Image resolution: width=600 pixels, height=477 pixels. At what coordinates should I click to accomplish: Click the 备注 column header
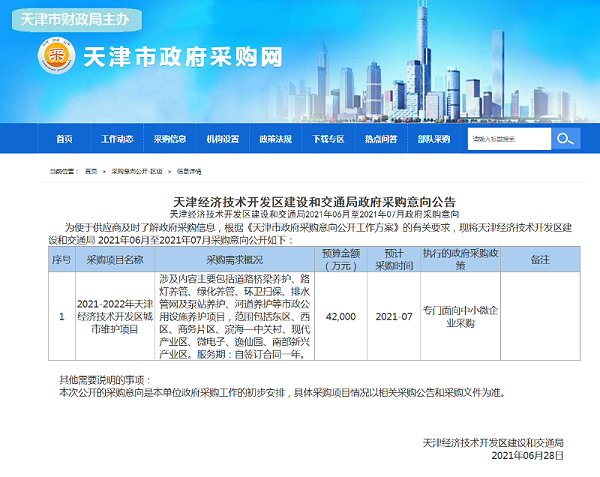pyautogui.click(x=540, y=260)
